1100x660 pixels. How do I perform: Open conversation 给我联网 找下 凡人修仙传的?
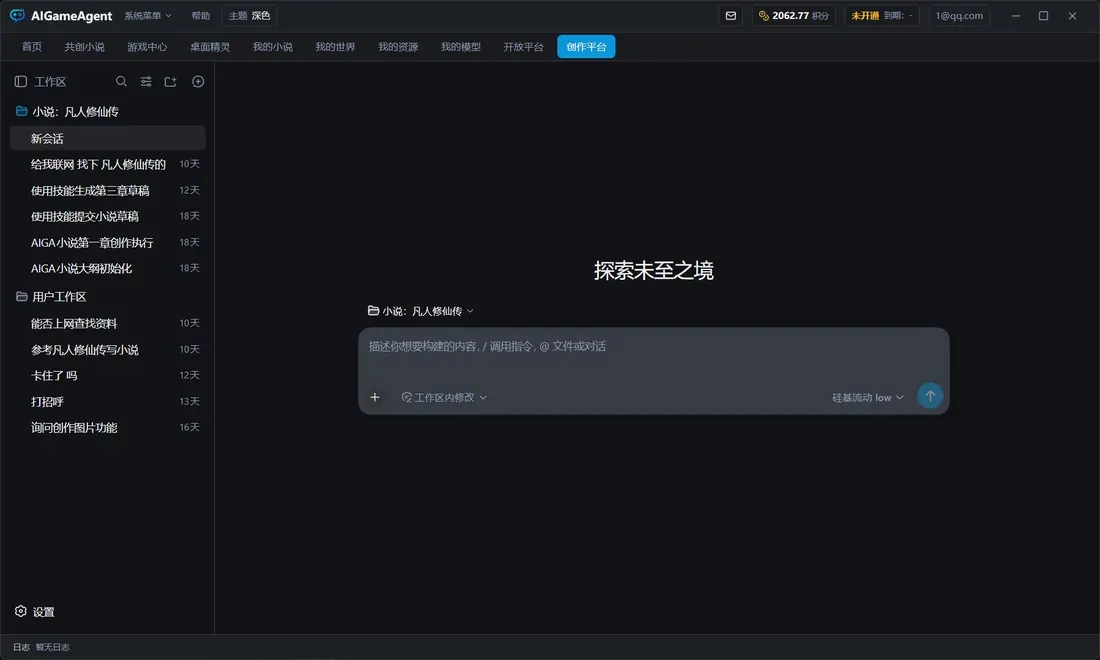[x=108, y=164]
